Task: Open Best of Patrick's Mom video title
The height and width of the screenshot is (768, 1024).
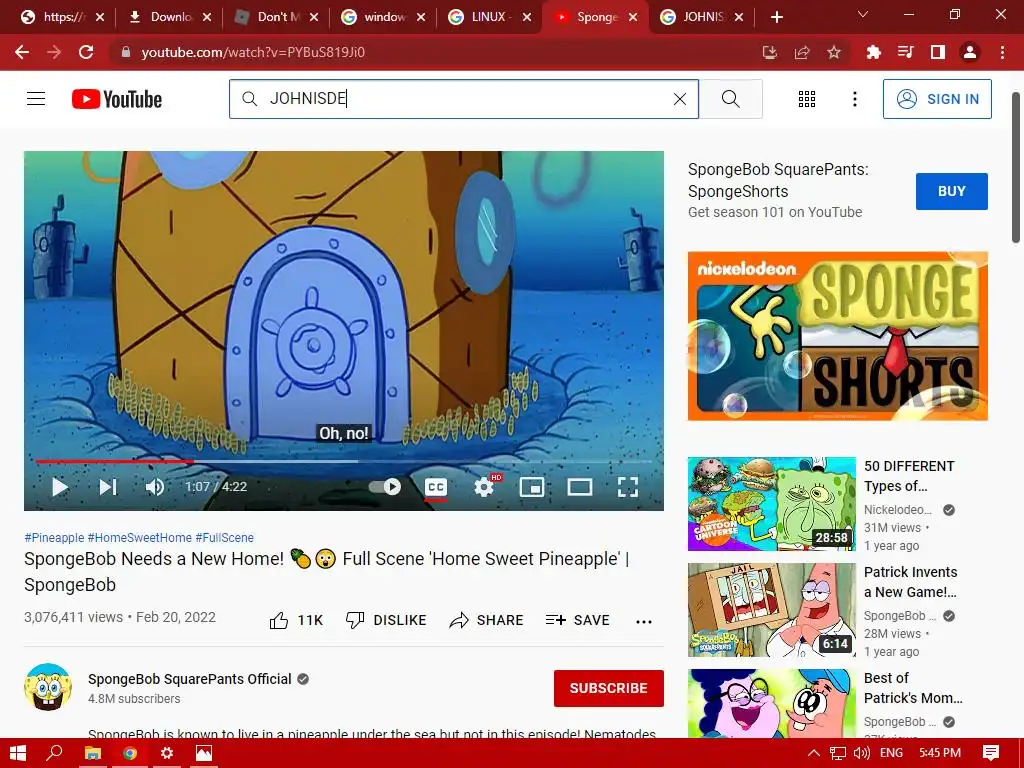Action: point(913,688)
